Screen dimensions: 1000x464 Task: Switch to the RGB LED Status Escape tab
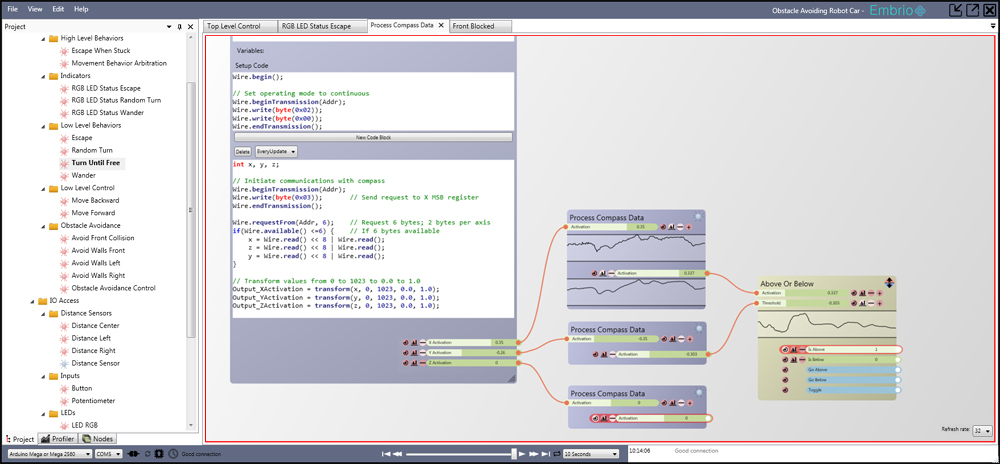323,26
